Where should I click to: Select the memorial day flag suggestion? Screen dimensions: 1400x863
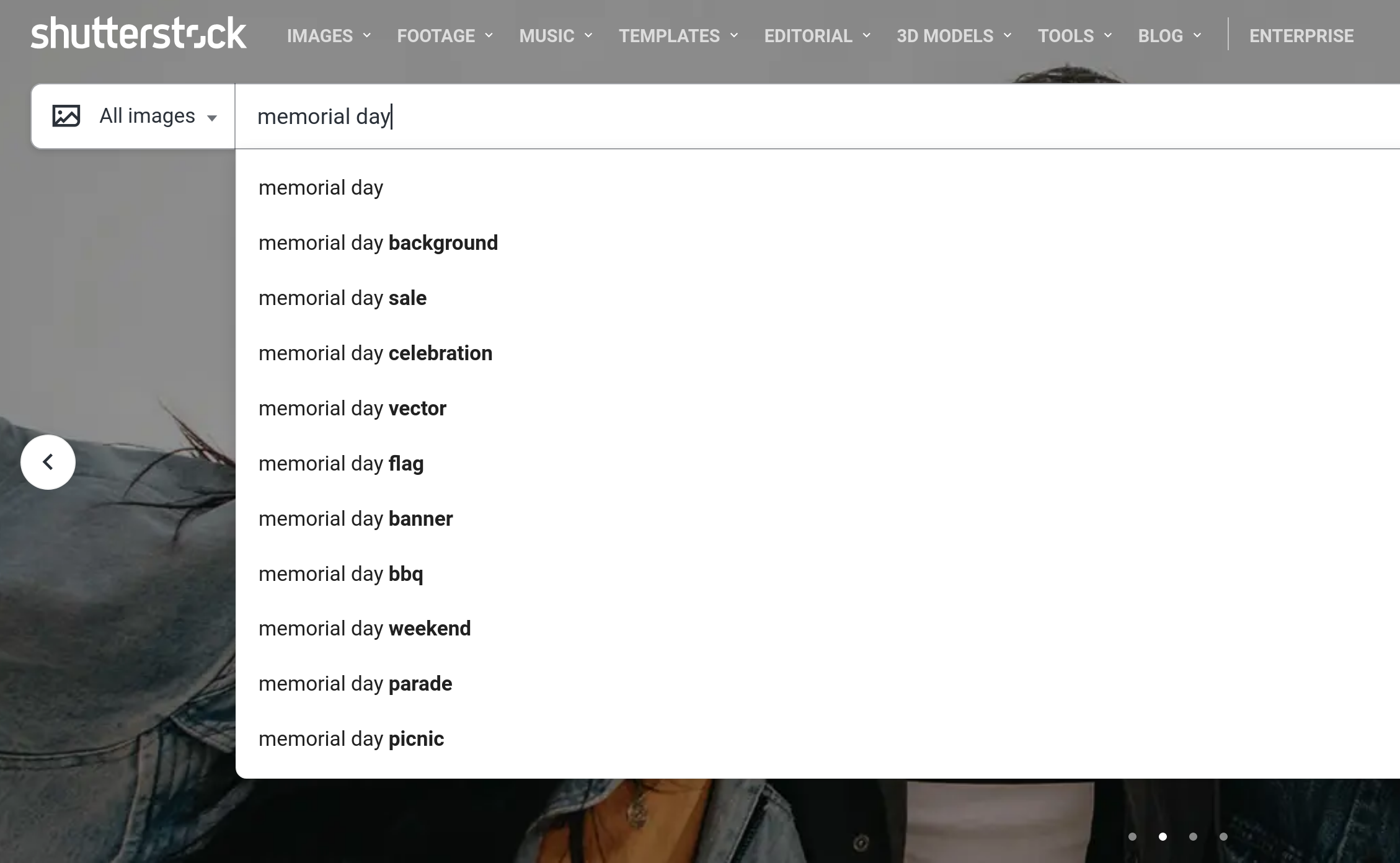tap(342, 463)
